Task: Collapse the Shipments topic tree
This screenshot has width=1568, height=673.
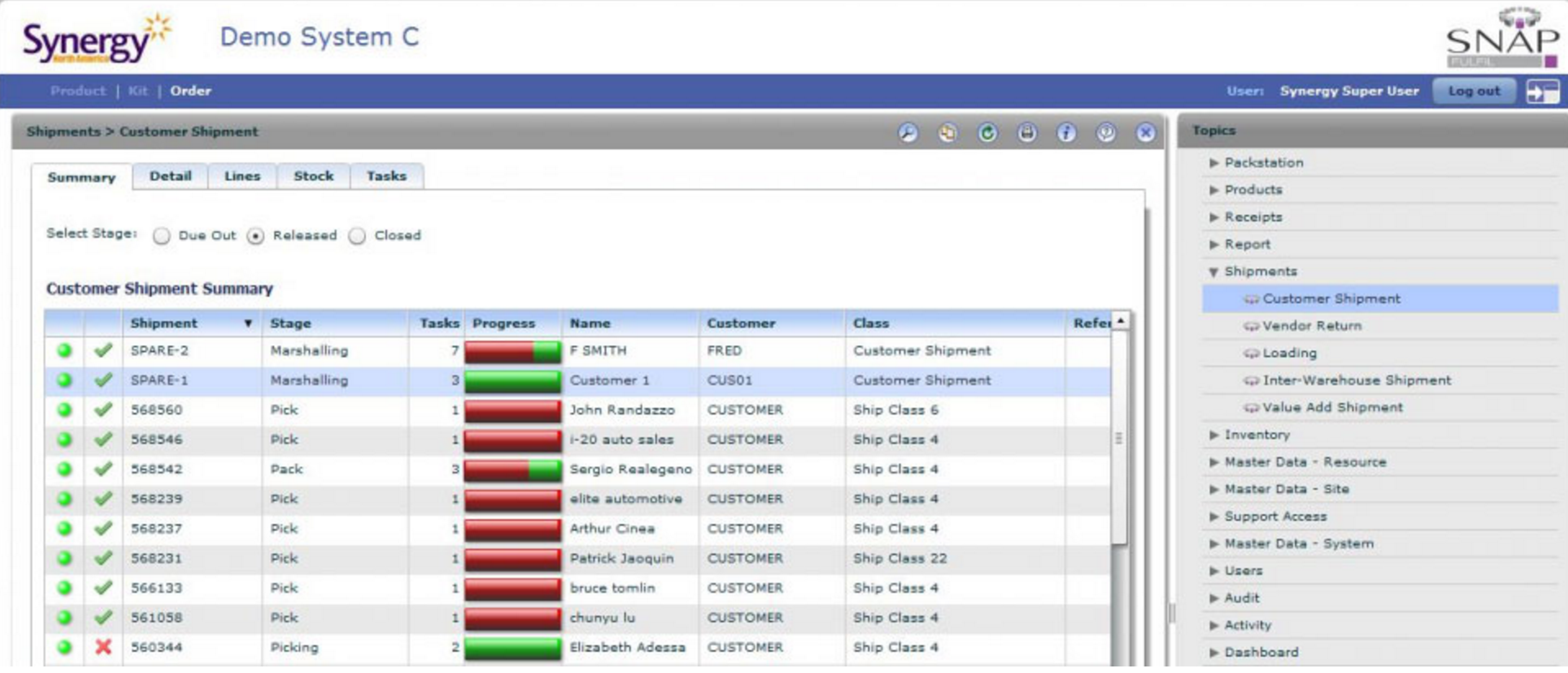Action: [1214, 272]
